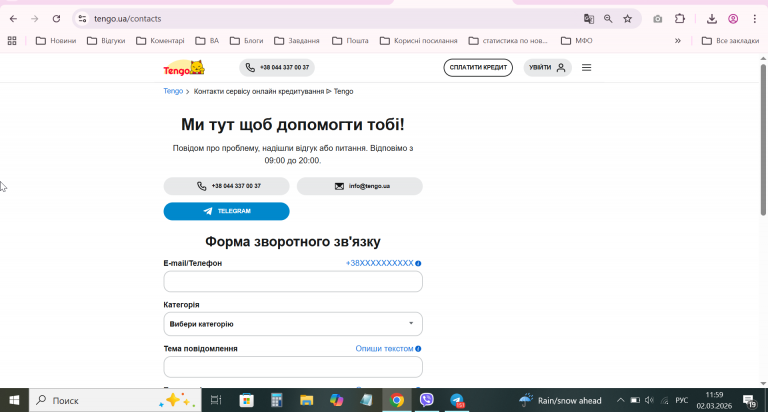This screenshot has height=412, width=768.
Task: Click the camera screenshot extension icon
Action: pos(657,19)
